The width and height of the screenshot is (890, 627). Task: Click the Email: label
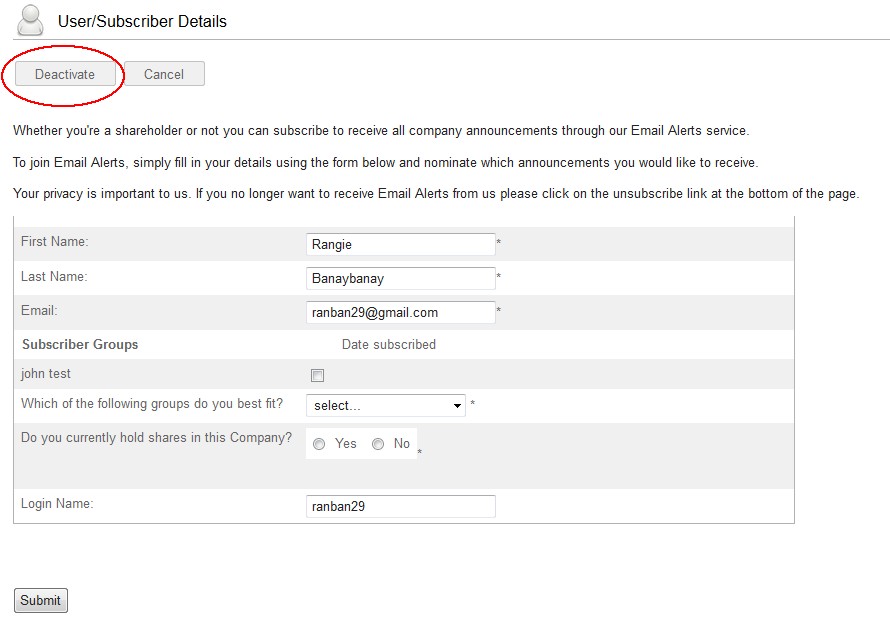point(39,311)
